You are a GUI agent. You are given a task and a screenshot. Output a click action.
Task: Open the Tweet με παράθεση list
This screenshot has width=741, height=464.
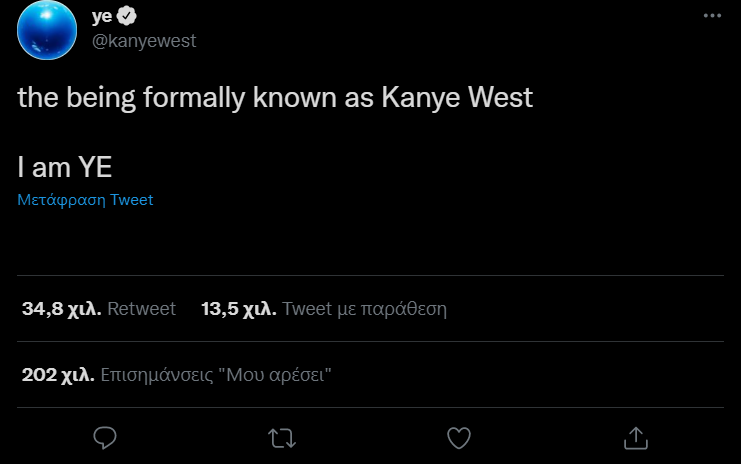364,309
